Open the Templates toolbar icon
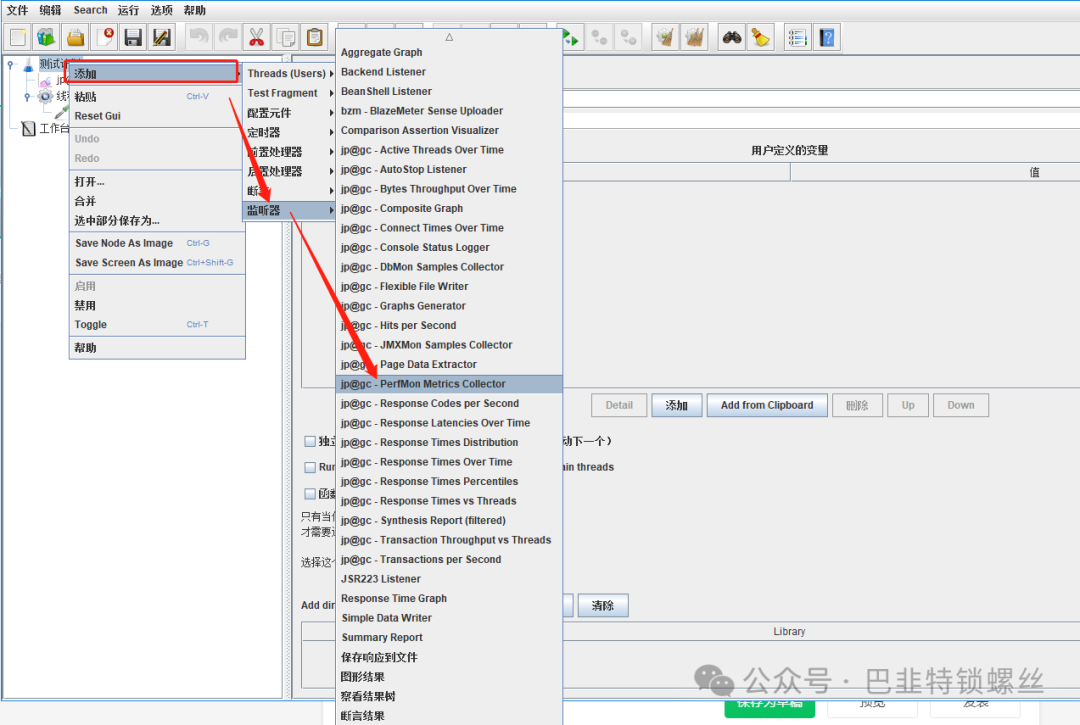Viewport: 1080px width, 725px height. click(x=46, y=37)
